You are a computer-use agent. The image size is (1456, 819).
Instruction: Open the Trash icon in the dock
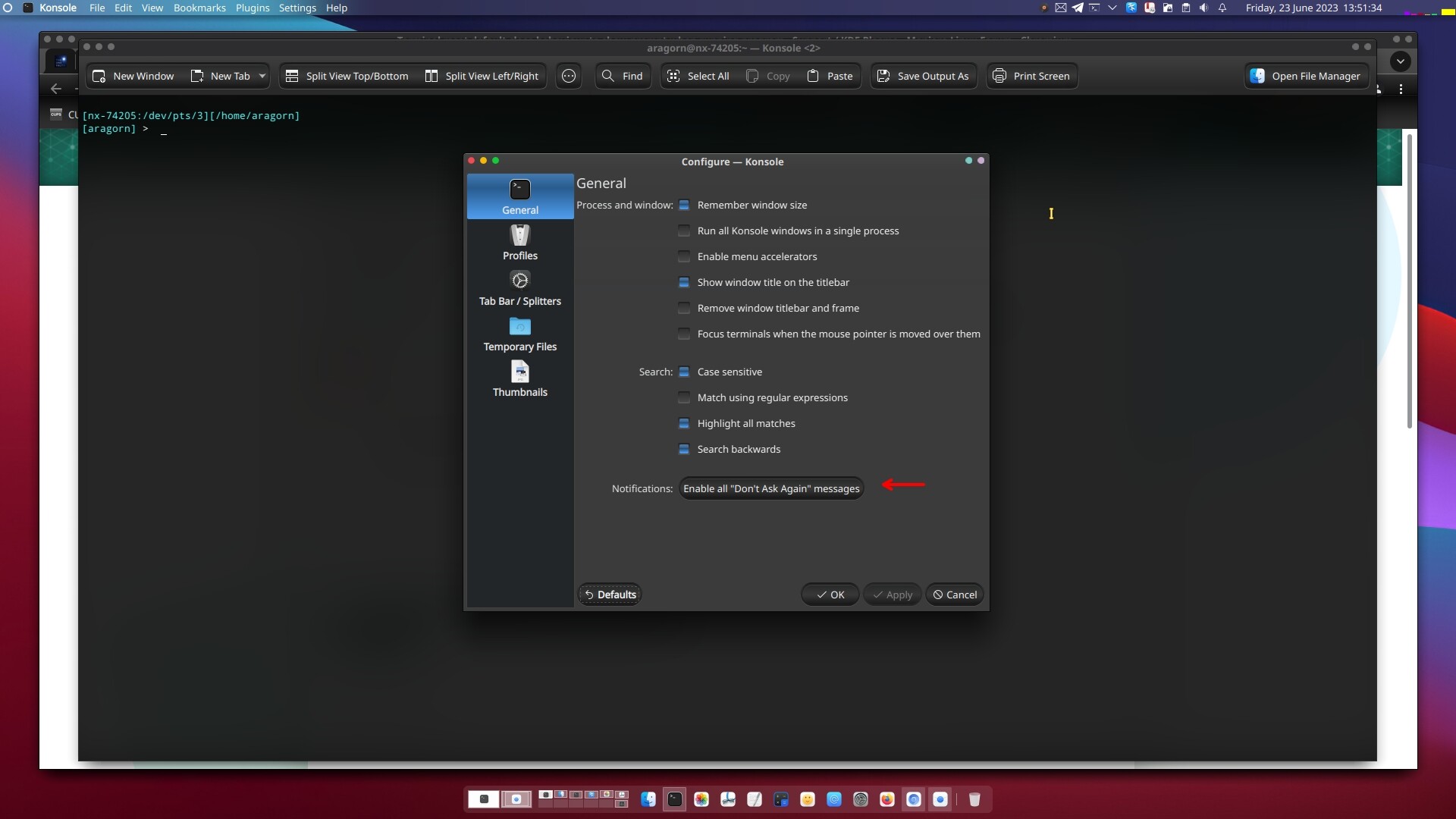point(974,799)
